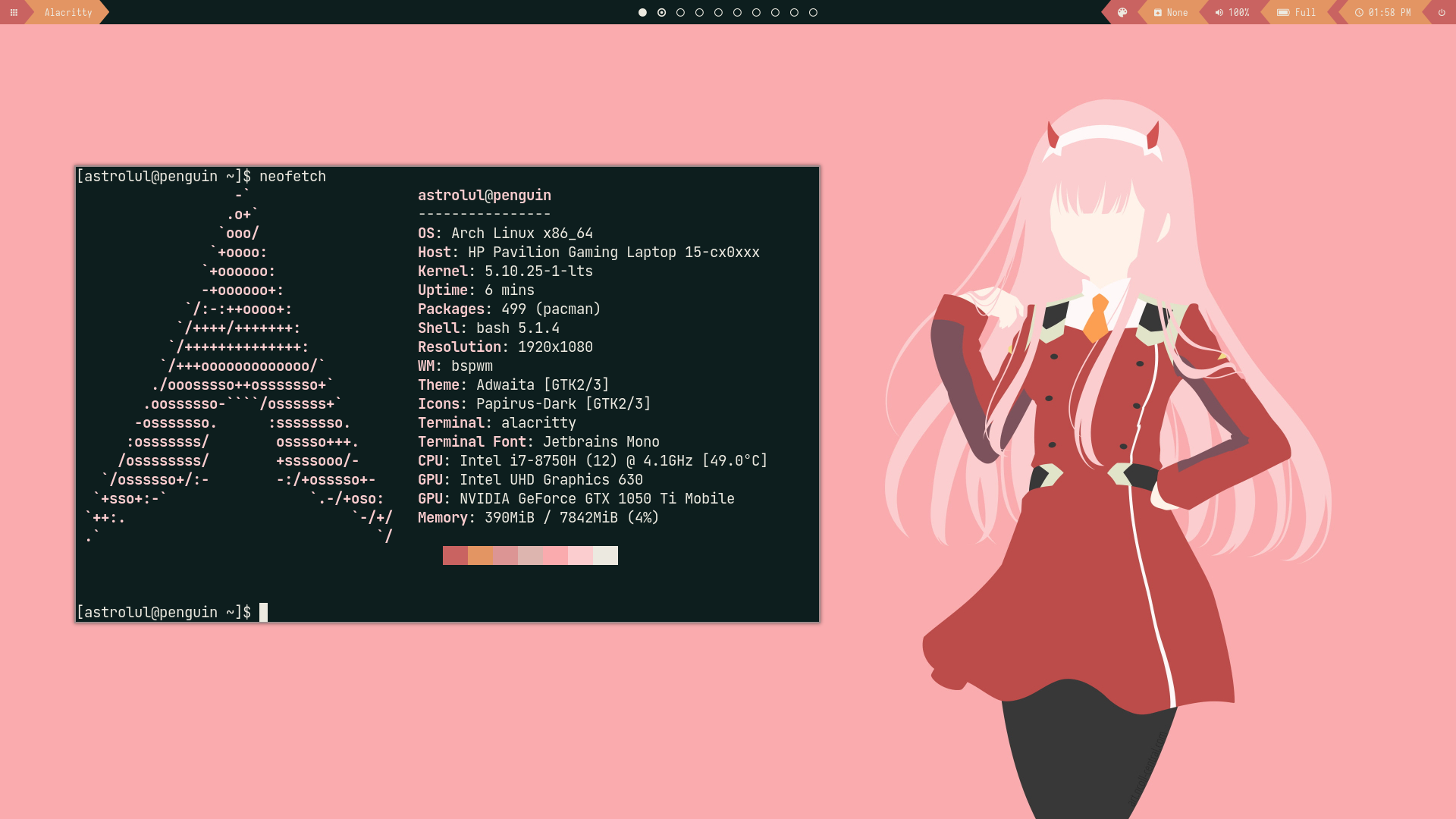
Task: Click the battery icon showing Full
Action: click(1283, 12)
